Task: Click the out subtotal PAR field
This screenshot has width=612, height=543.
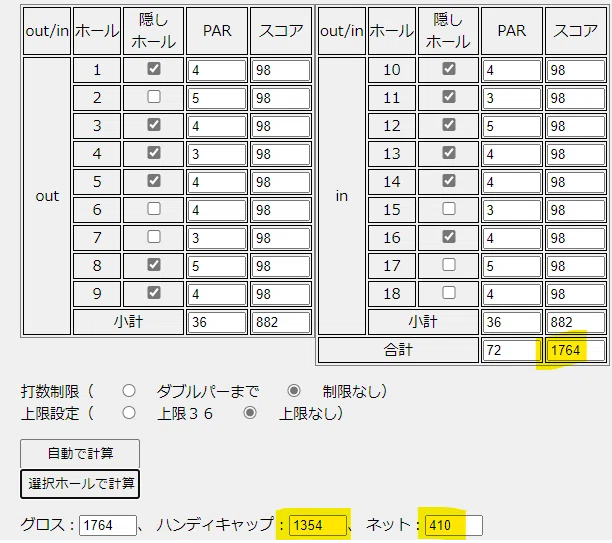Action: (x=217, y=322)
